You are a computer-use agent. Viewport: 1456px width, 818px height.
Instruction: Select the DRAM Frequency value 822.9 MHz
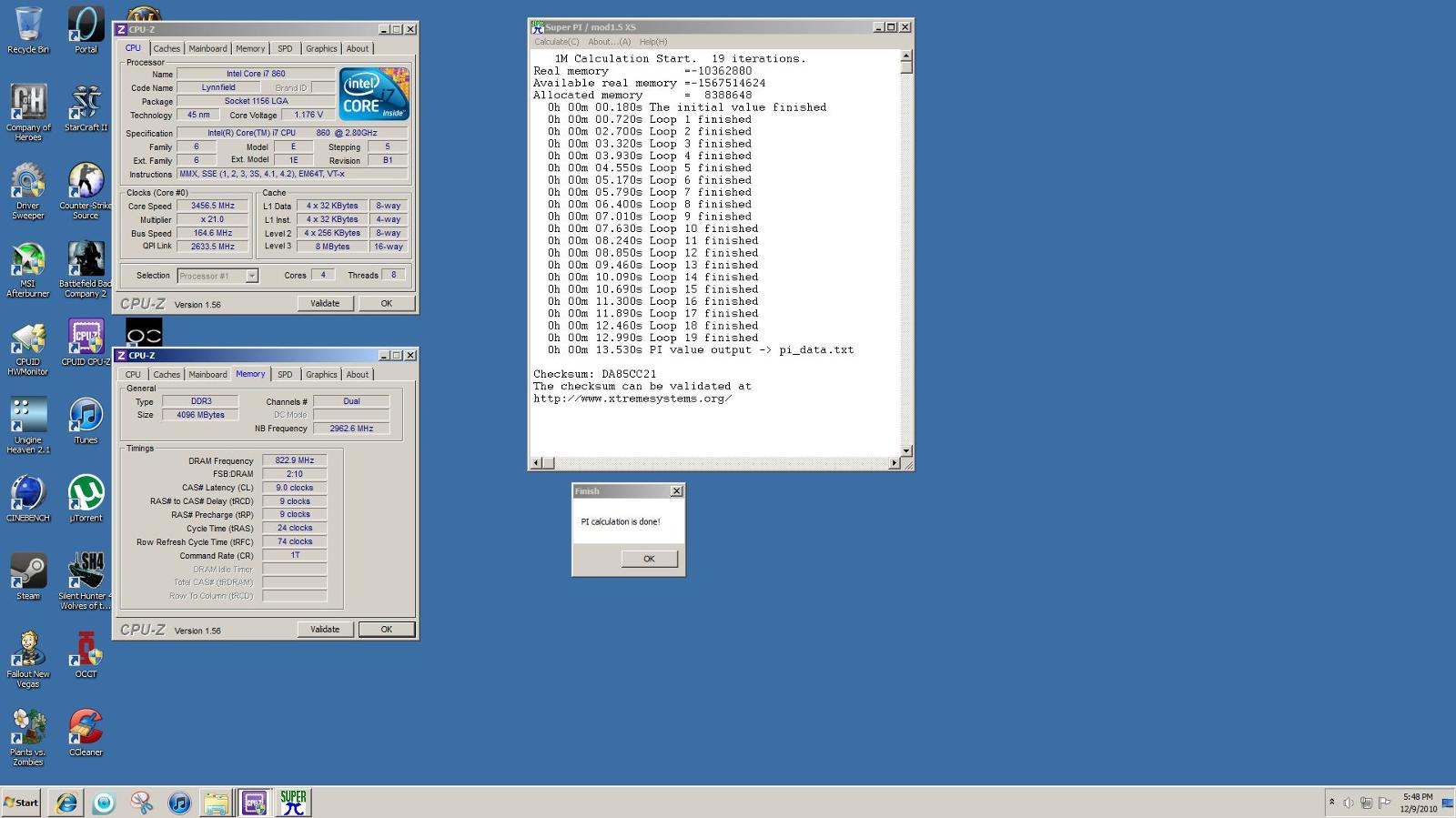point(295,460)
